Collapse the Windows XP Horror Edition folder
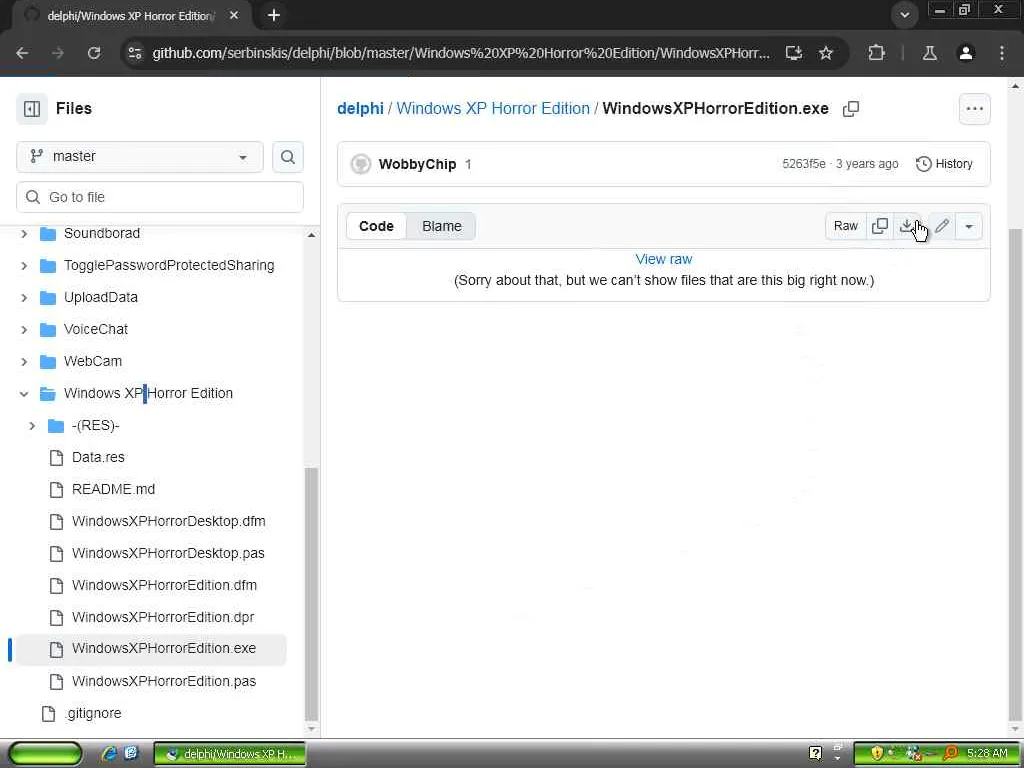Viewport: 1024px width, 768px height. (x=24, y=393)
